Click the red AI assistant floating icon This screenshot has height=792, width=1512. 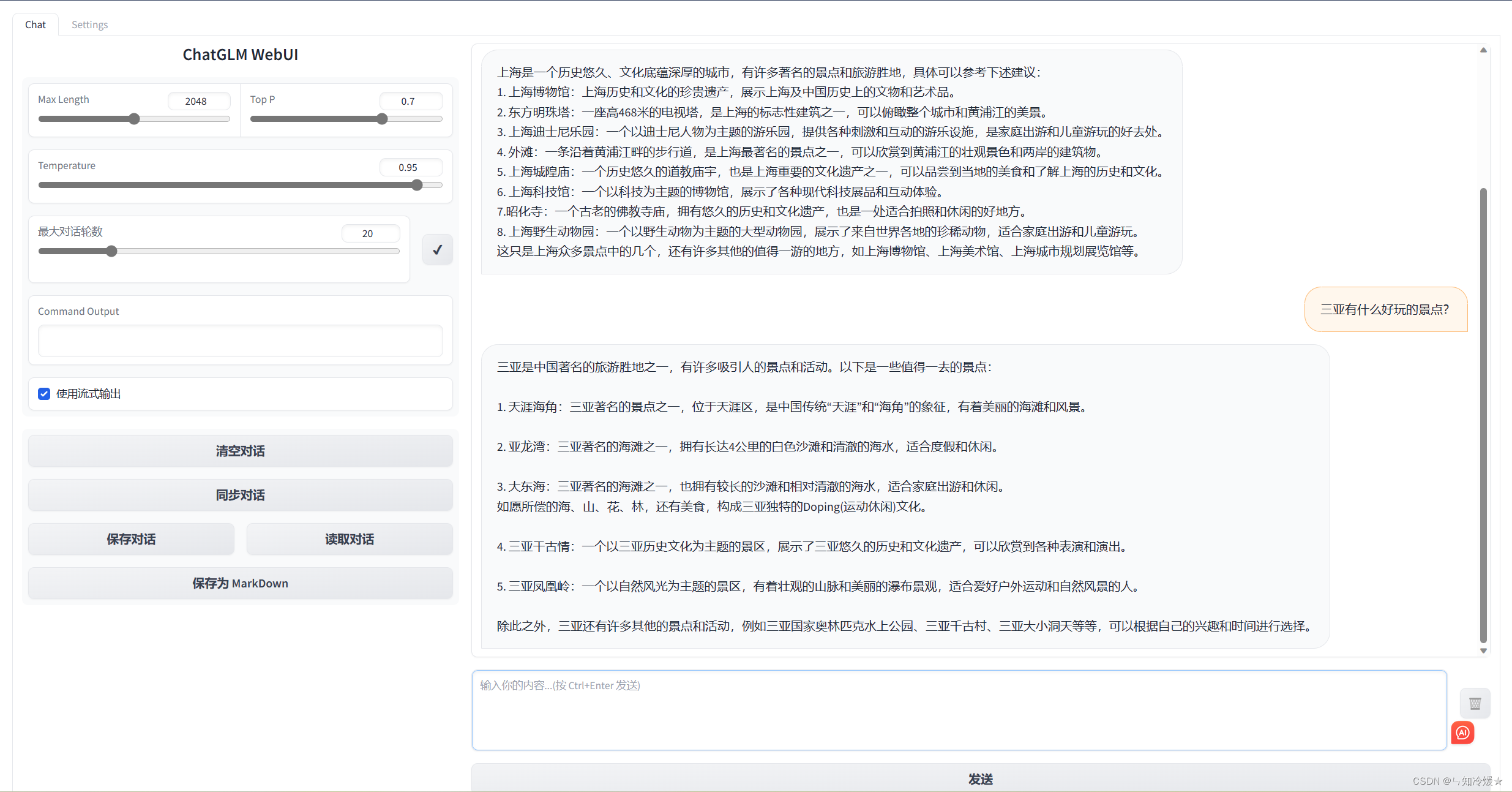pos(1462,733)
